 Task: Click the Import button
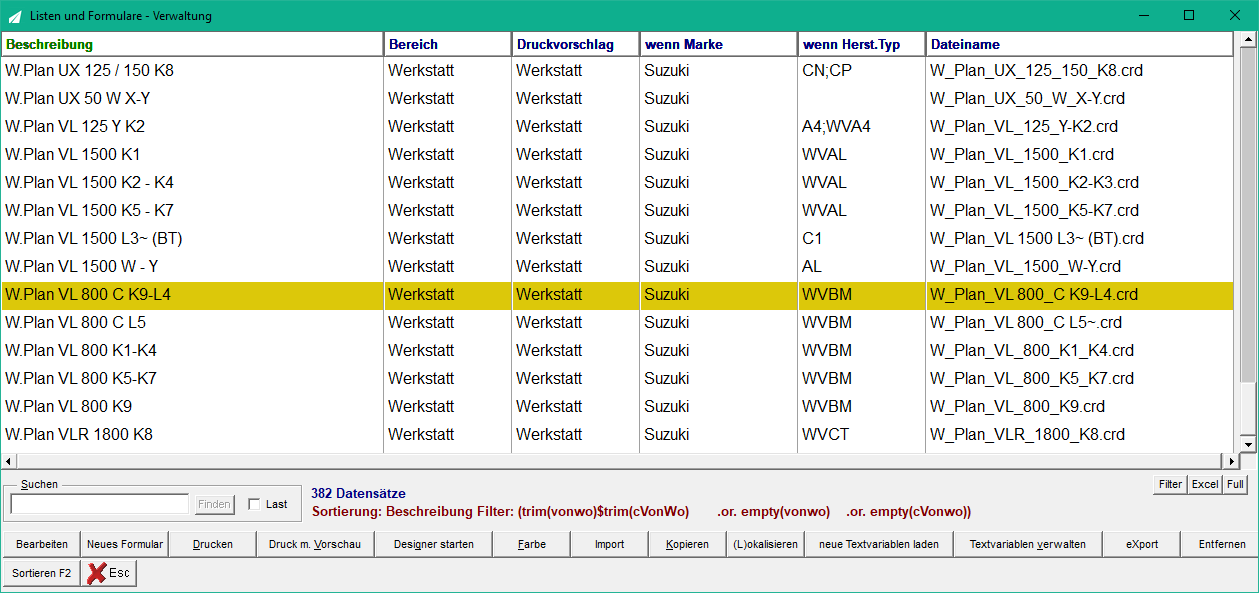(610, 544)
